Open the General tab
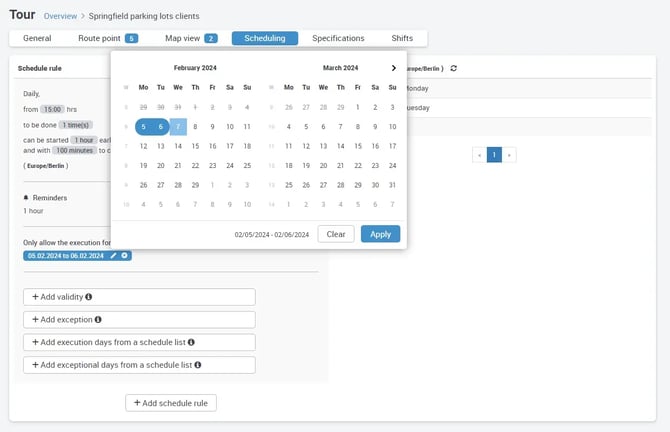This screenshot has height=432, width=670. 37,38
